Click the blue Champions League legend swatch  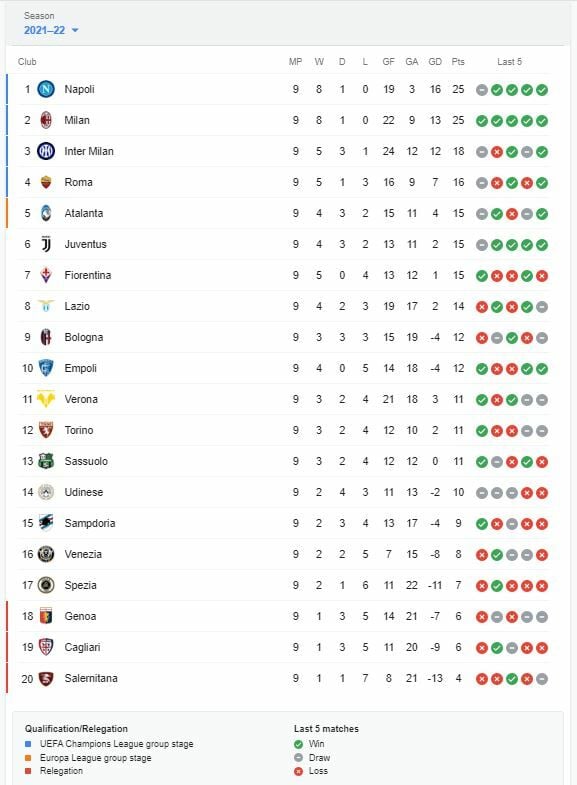(x=29, y=744)
